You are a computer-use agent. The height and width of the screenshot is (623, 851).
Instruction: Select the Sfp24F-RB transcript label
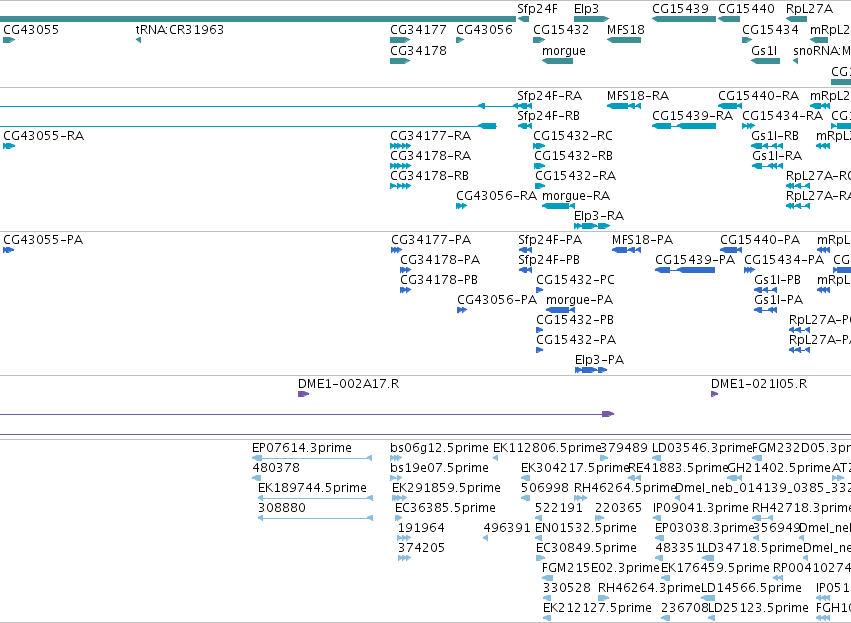coord(548,116)
